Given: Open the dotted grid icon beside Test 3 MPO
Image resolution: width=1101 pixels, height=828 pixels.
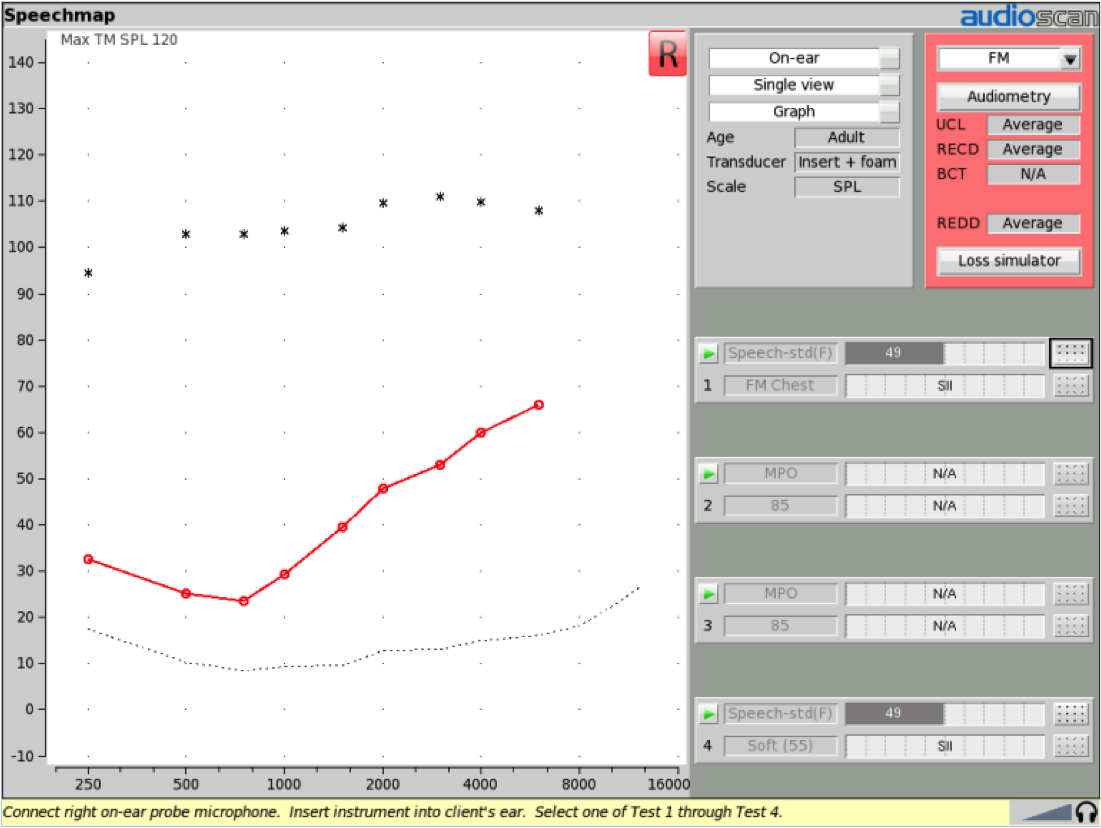Looking at the screenshot, I should pos(1070,594).
